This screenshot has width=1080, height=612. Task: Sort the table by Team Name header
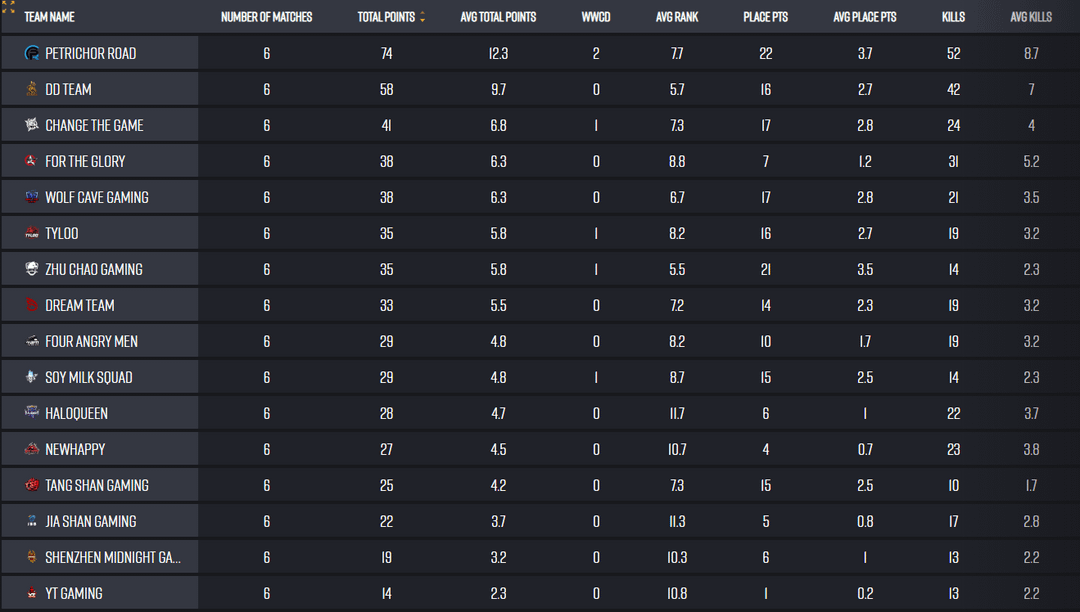[49, 17]
